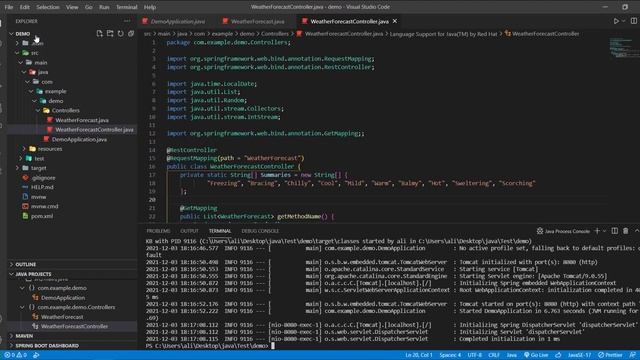Click the Java language mode indicator
The width and height of the screenshot is (640, 360).
click(511, 355)
